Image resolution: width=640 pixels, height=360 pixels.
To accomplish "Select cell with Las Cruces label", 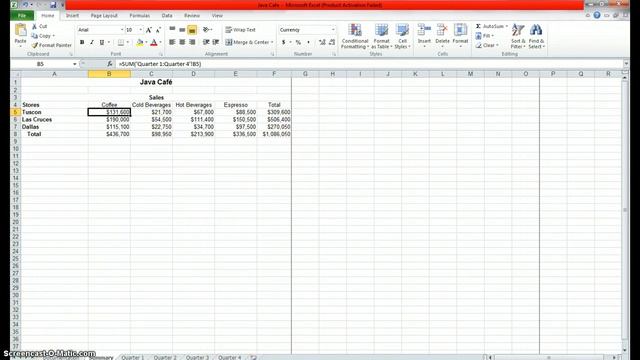I will (x=54, y=120).
